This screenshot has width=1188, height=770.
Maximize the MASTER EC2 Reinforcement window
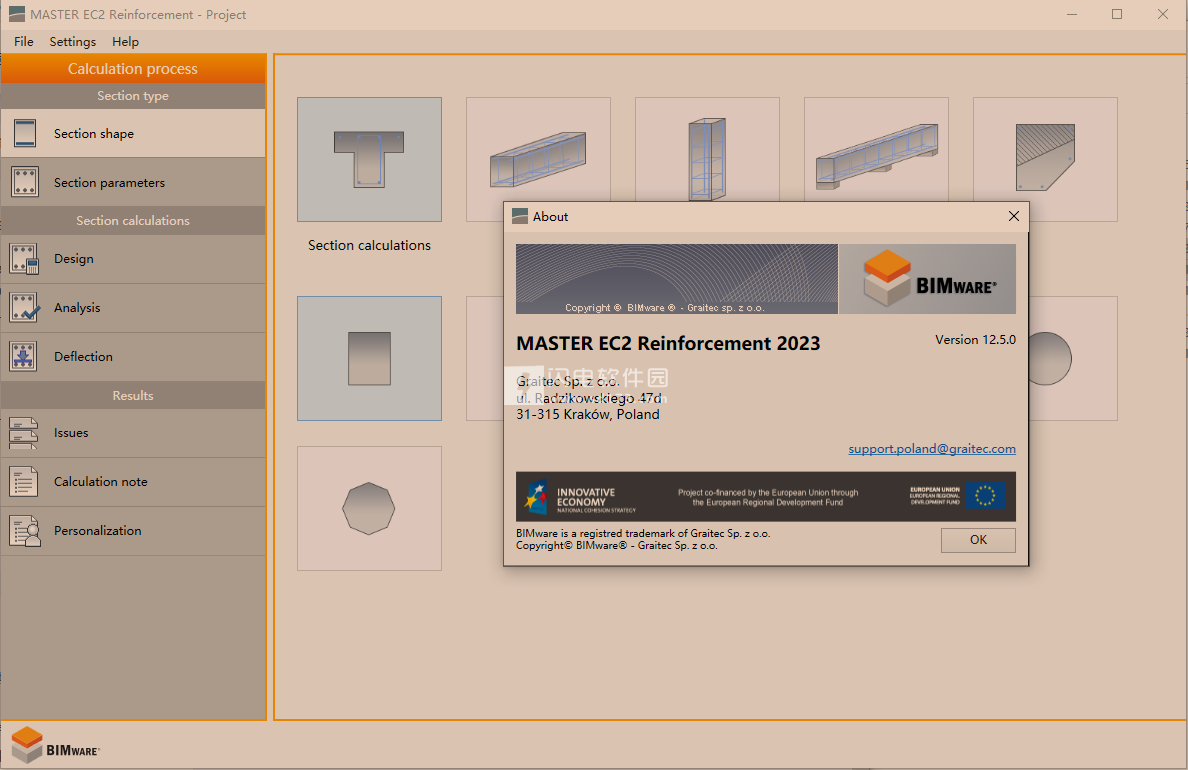click(1117, 14)
